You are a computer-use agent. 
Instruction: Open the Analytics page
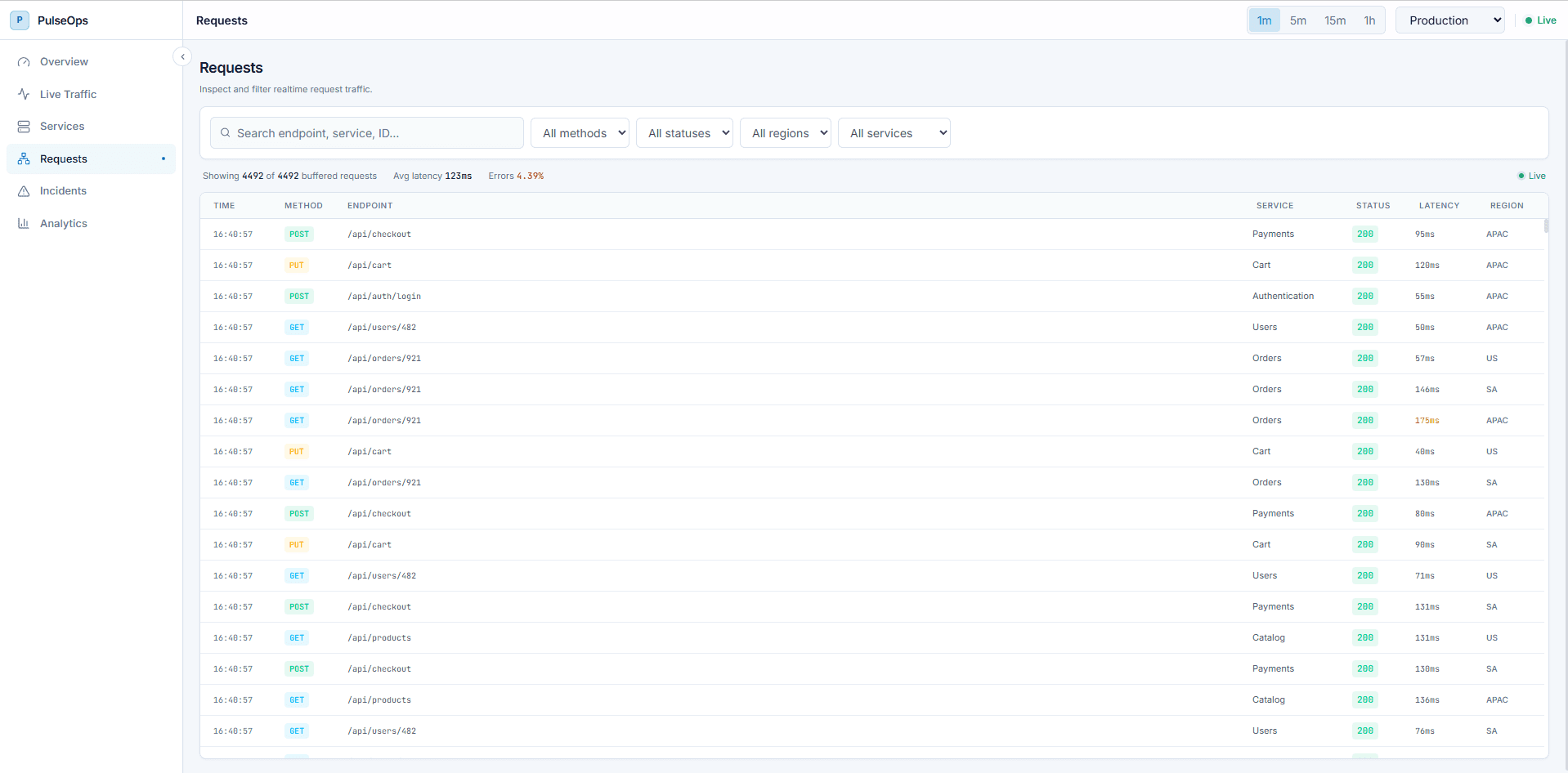click(x=91, y=223)
